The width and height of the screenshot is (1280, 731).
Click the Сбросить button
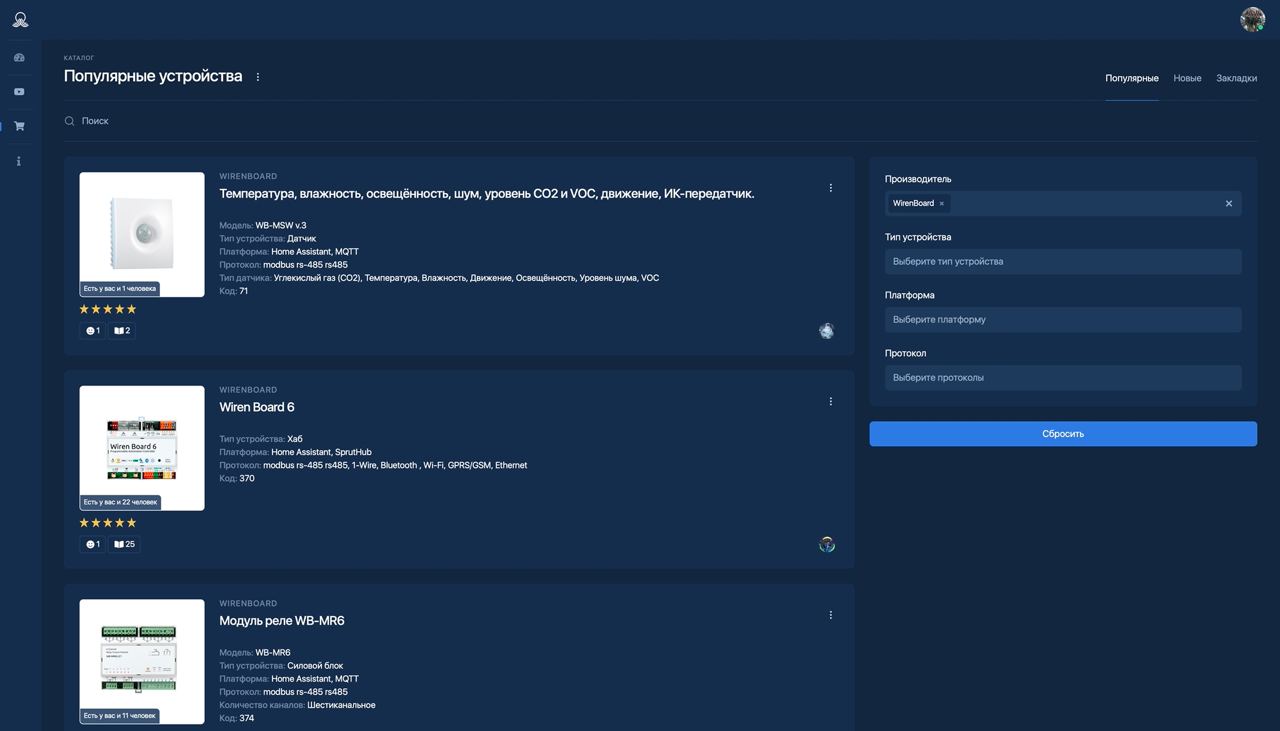click(x=1063, y=434)
